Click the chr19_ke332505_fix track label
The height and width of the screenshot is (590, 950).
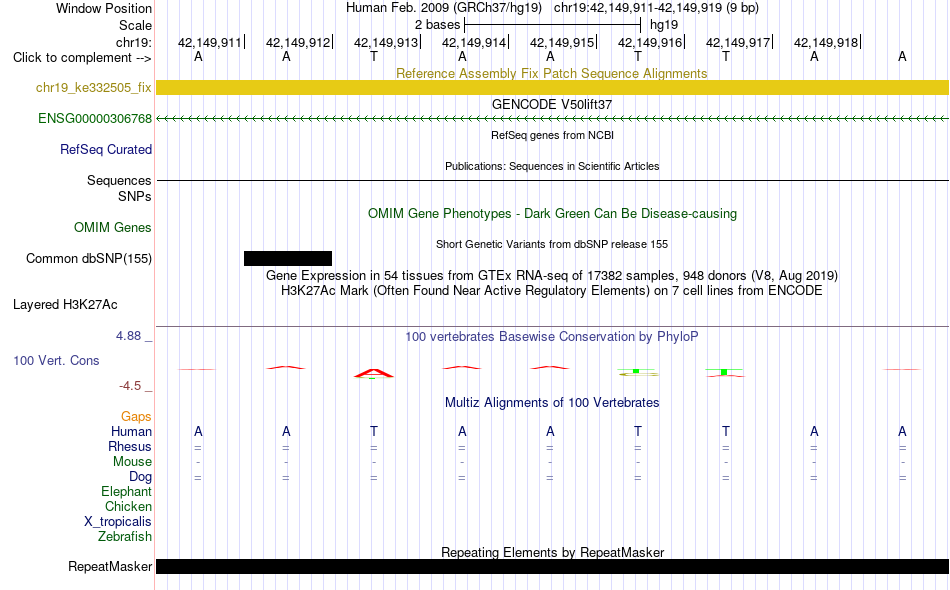coord(93,88)
